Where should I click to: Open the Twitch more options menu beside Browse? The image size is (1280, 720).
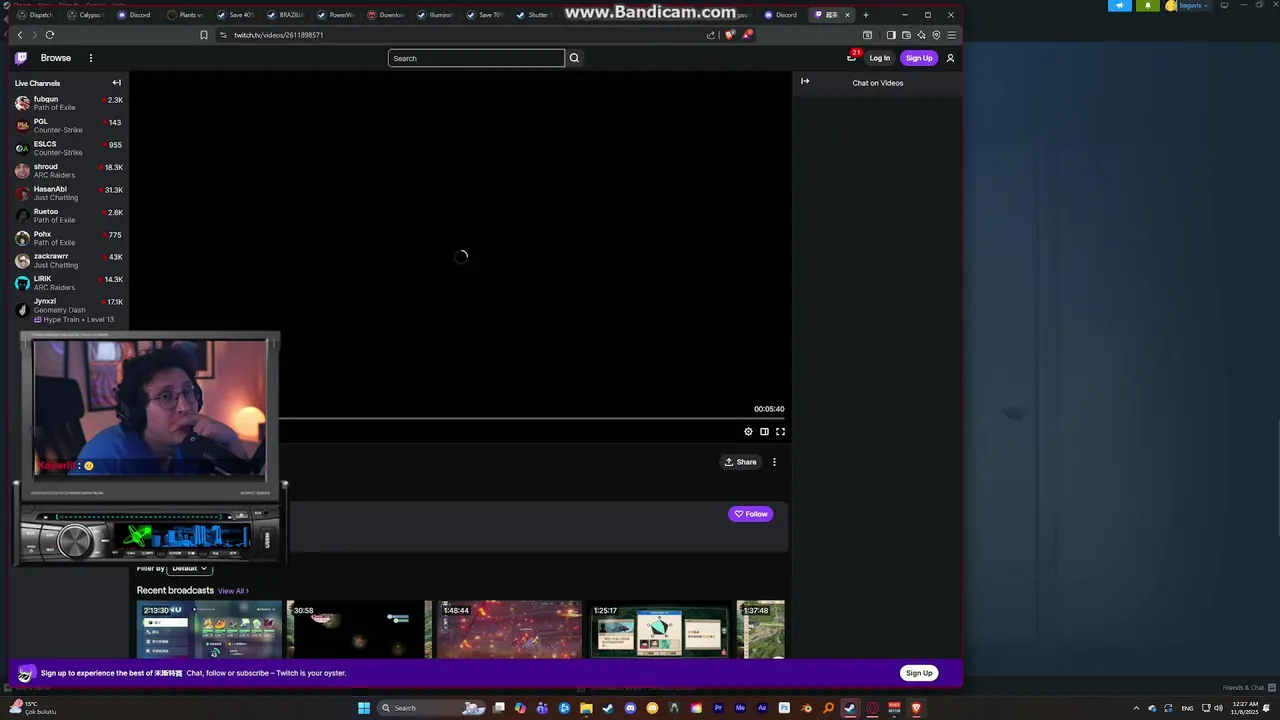point(90,58)
